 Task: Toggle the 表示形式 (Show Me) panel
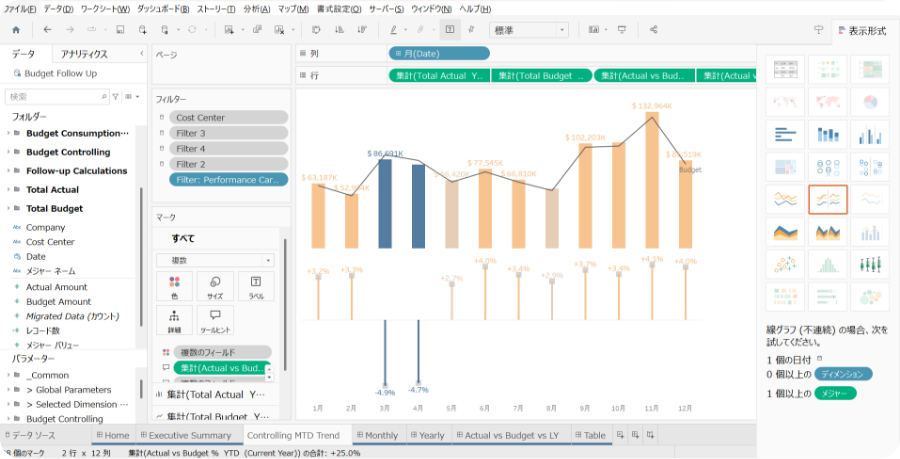click(863, 31)
